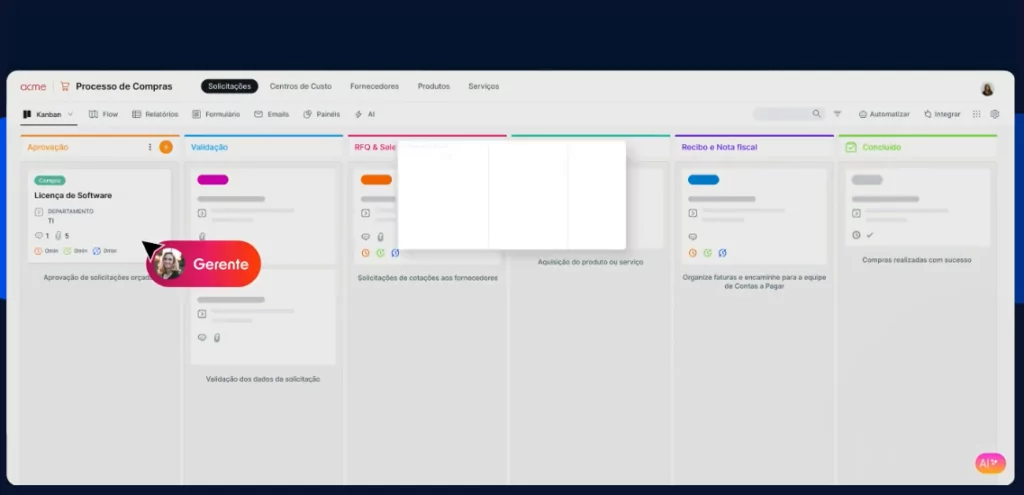Click the Departamento field icon on Licença card
This screenshot has height=495, width=1024.
point(39,212)
